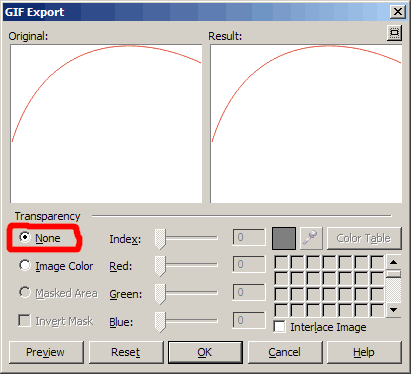The width and height of the screenshot is (411, 374).
Task: Cancel the GIF export
Action: [x=285, y=352]
